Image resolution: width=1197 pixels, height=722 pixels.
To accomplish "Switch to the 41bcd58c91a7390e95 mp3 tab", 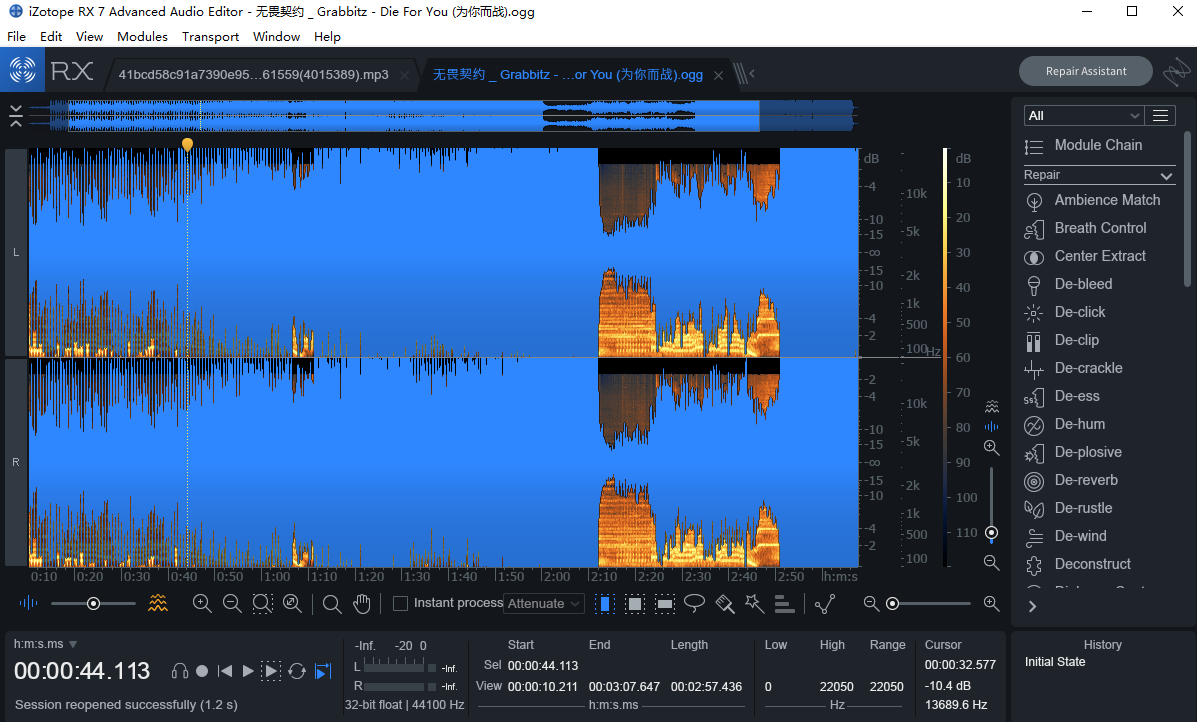I will 253,74.
